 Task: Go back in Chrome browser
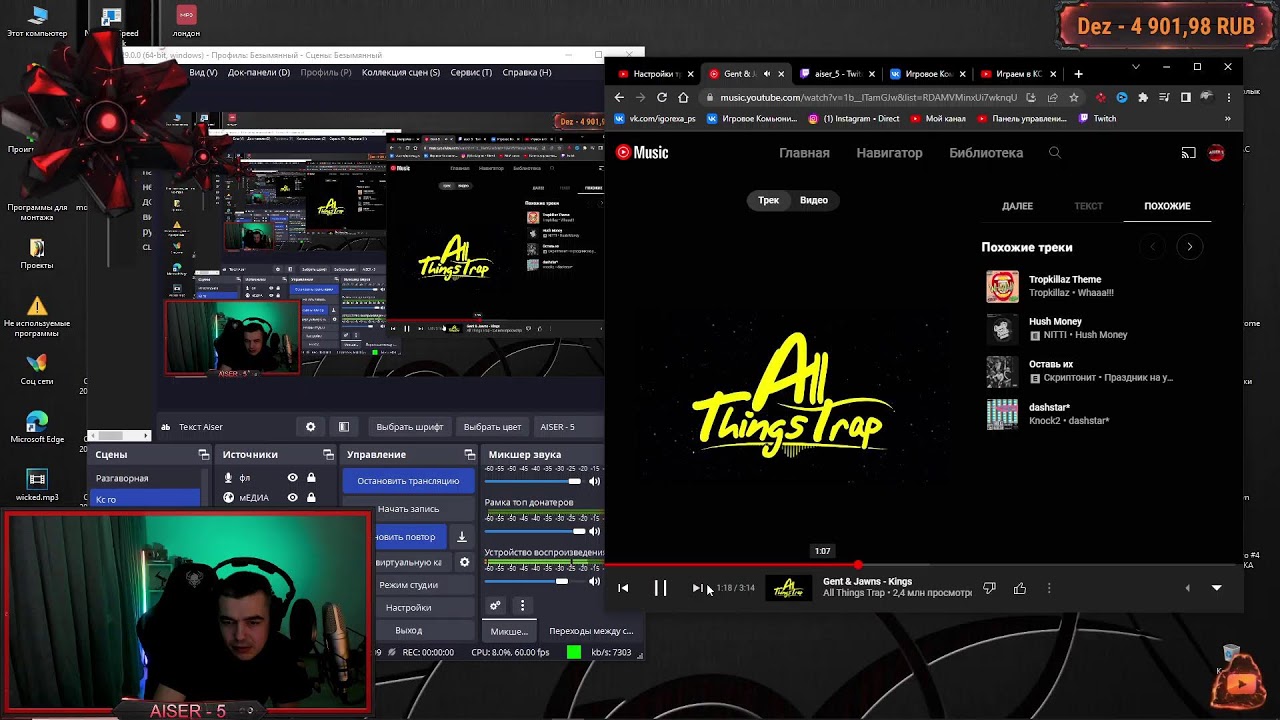click(x=619, y=97)
